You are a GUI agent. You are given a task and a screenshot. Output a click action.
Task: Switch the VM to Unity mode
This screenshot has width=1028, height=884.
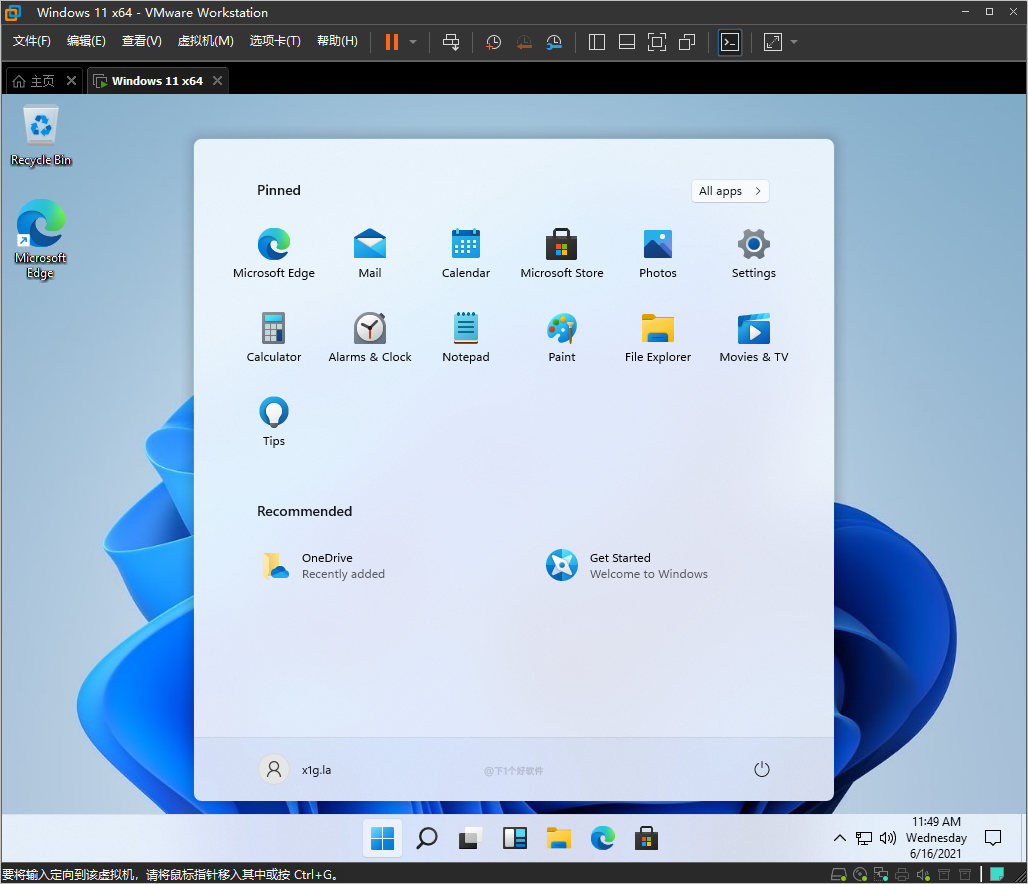686,42
